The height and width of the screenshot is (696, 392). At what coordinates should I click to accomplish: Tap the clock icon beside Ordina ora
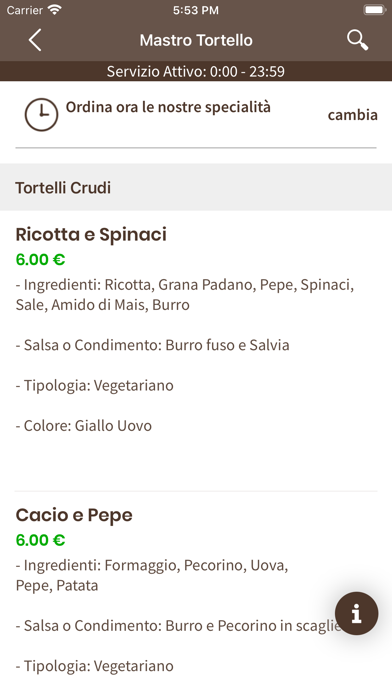point(41,115)
